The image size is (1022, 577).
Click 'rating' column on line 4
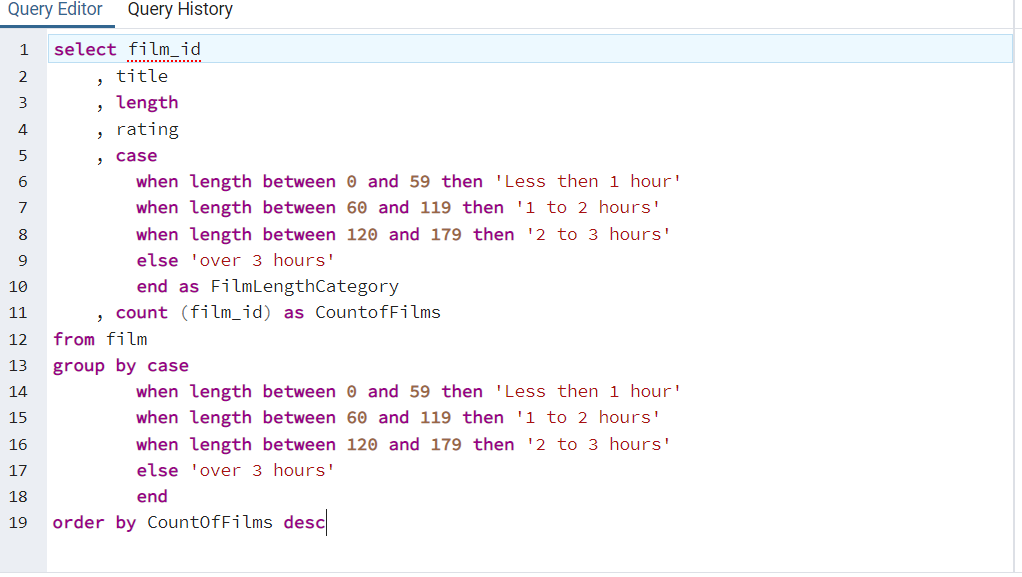[147, 129]
